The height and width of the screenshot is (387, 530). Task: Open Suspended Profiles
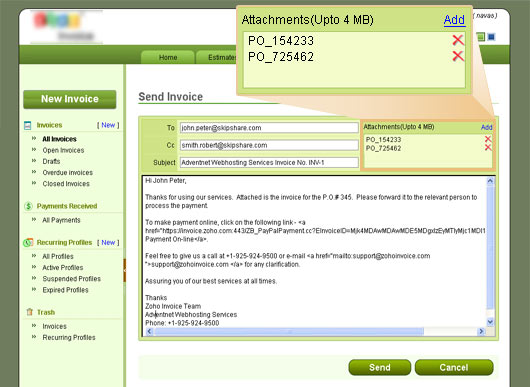click(x=72, y=279)
